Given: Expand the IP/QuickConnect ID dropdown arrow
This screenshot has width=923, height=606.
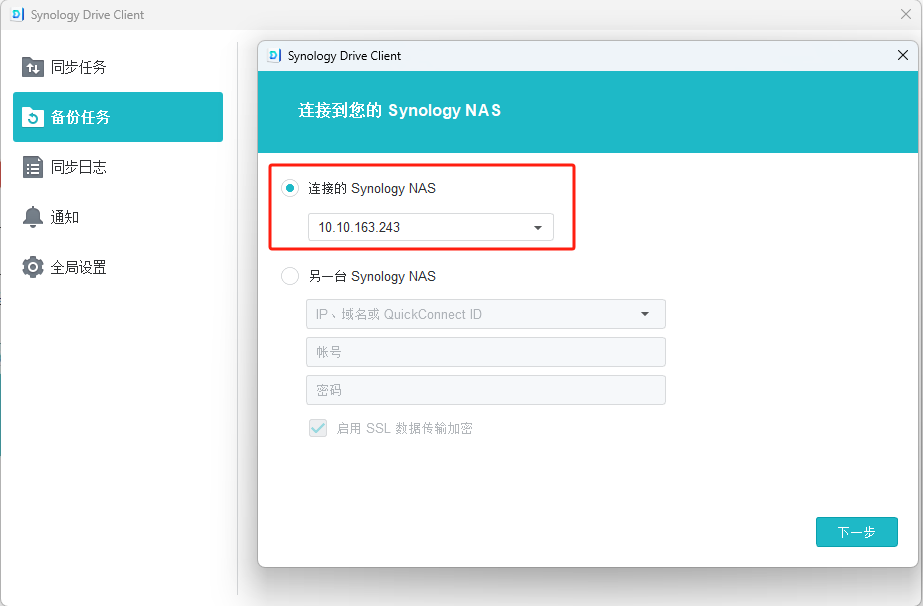Looking at the screenshot, I should (x=645, y=314).
